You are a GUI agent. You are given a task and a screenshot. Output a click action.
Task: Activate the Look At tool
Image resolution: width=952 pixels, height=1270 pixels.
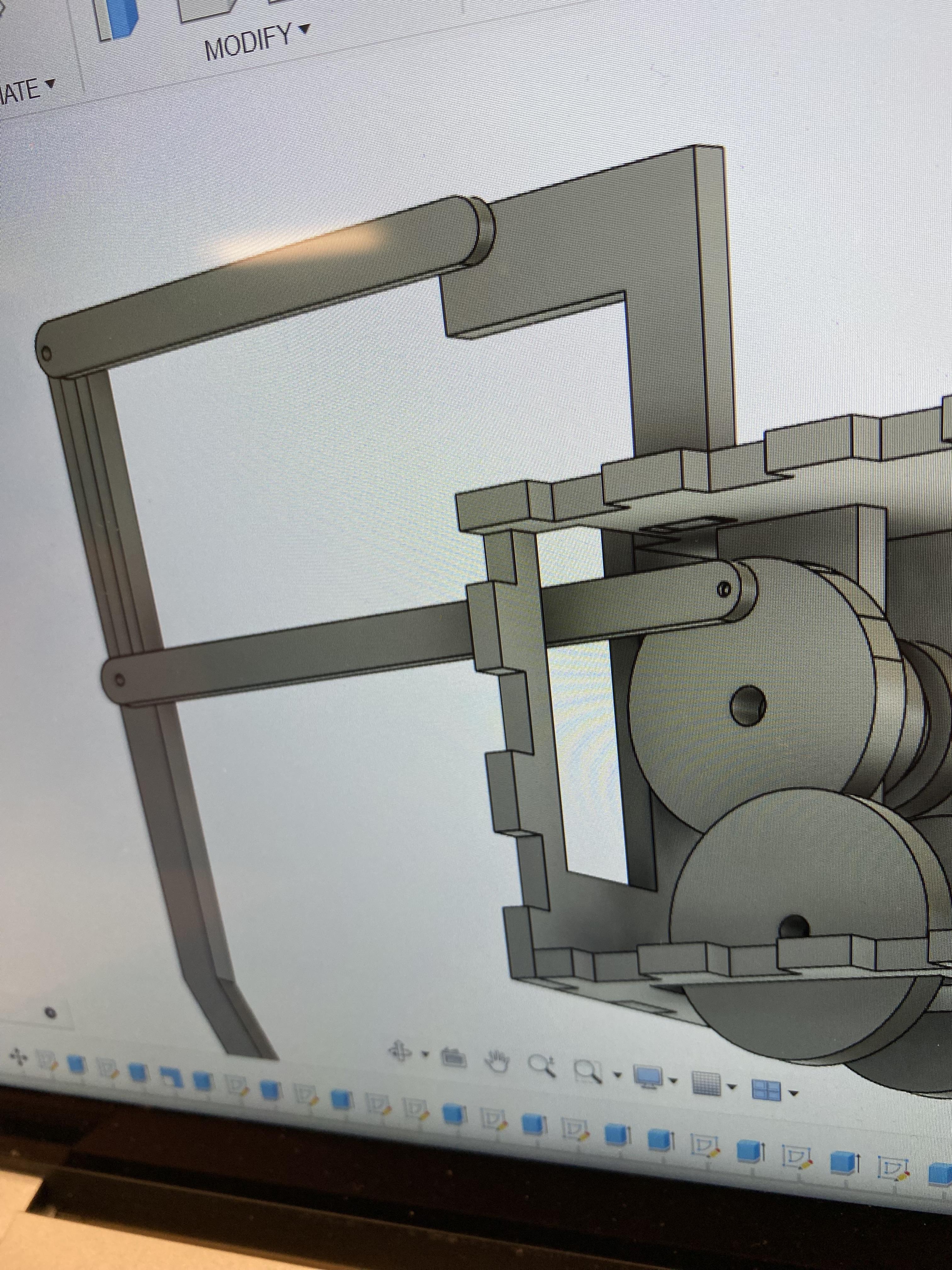(x=453, y=1058)
